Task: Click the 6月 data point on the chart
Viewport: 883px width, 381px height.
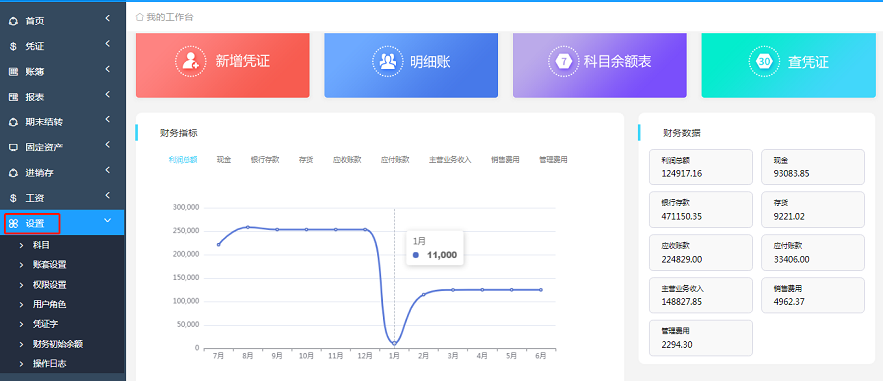Action: tap(541, 290)
